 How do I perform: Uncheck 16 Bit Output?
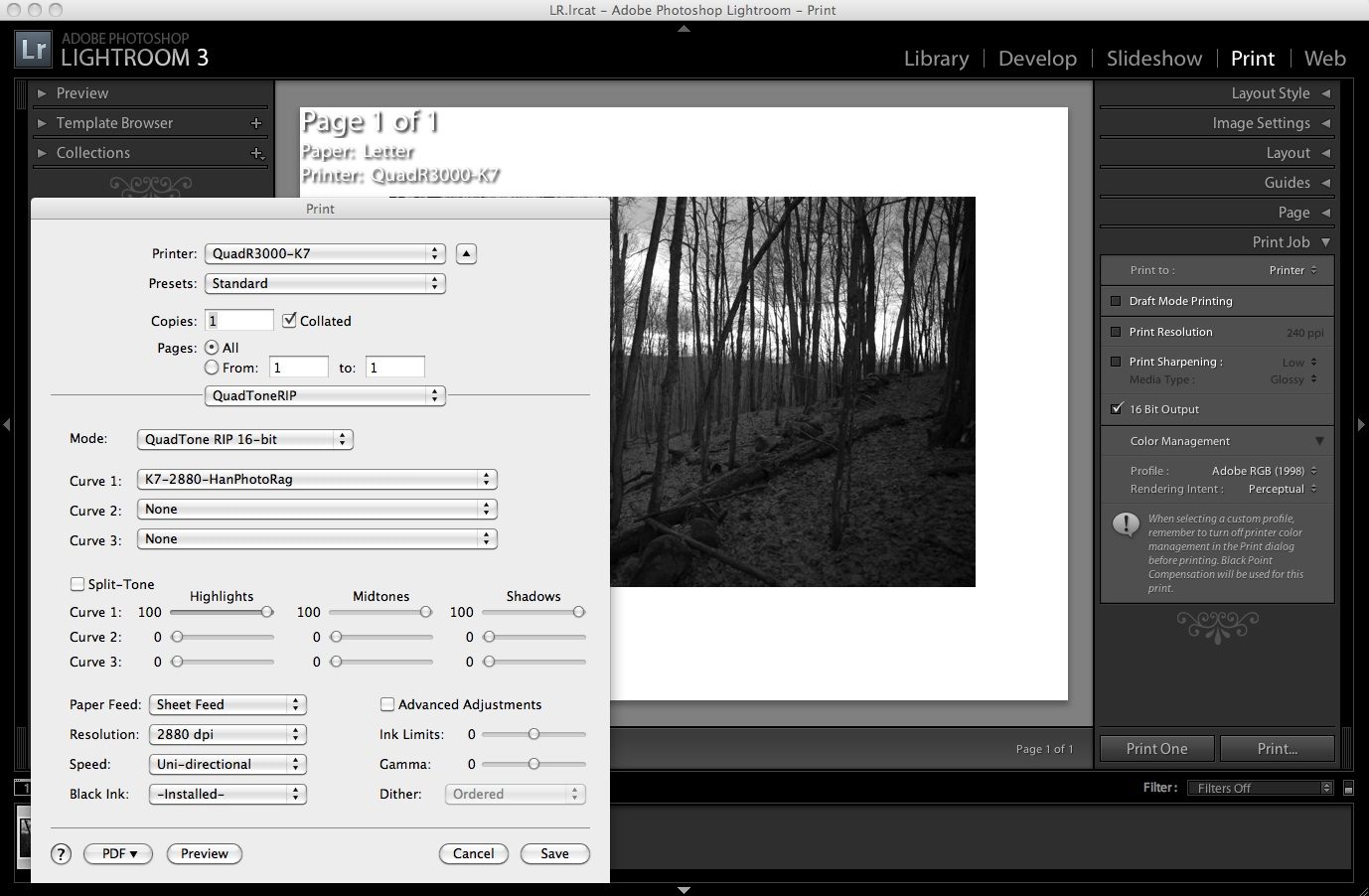point(1116,408)
